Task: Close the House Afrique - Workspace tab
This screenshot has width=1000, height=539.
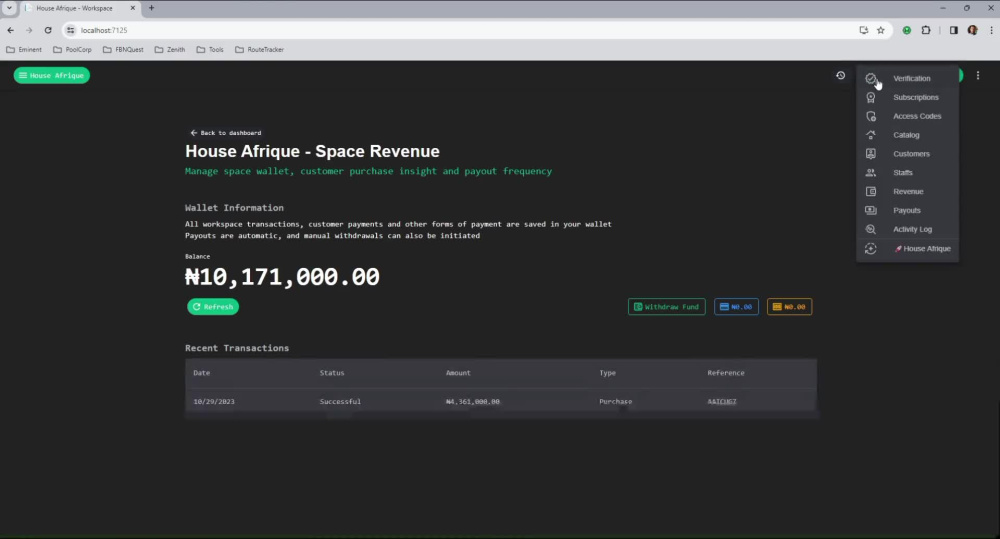Action: pos(133,8)
